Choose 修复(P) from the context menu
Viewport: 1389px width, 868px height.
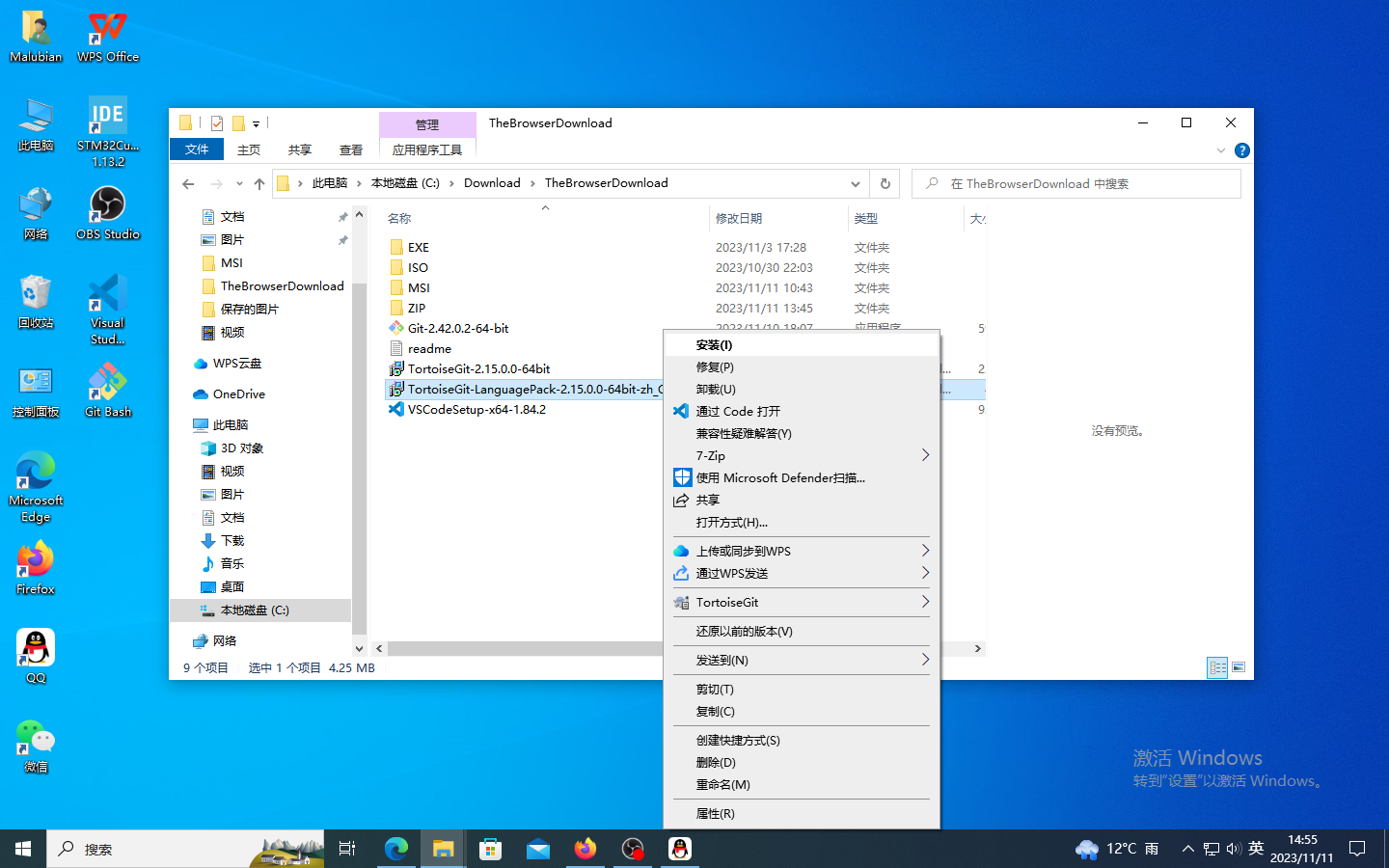pyautogui.click(x=802, y=367)
